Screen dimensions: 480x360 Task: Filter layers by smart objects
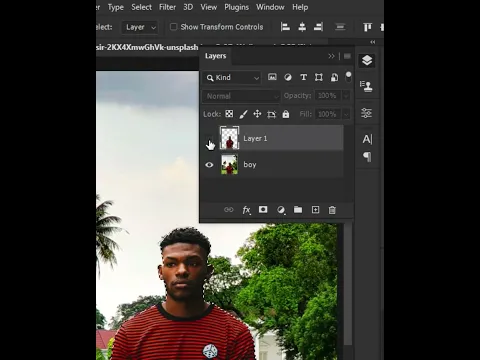point(334,77)
